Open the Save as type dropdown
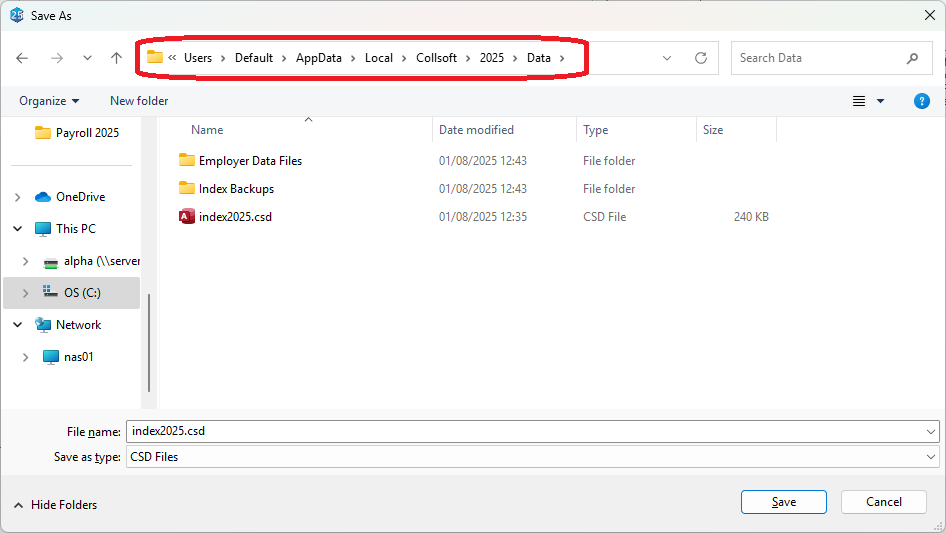The width and height of the screenshot is (946, 533). (x=931, y=457)
